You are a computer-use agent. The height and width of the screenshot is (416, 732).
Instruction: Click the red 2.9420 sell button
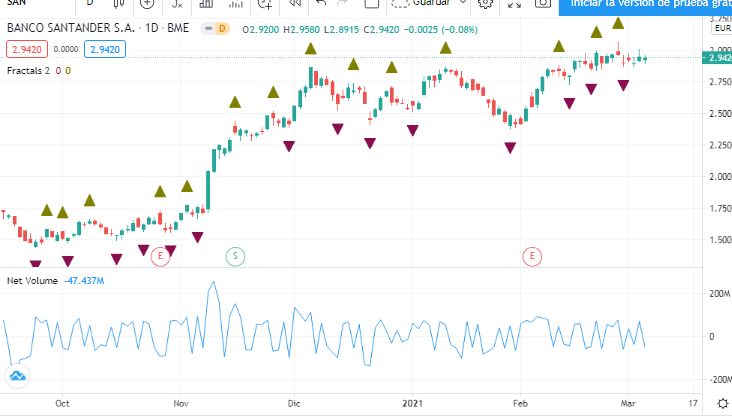(27, 49)
